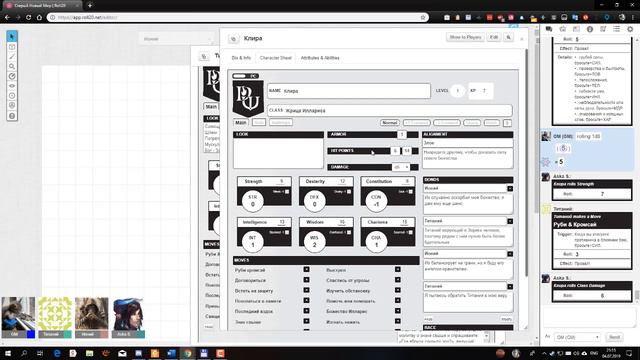The image size is (640, 360).
Task: Click the pop-out icon beside Клира title
Action: [x=233, y=39]
